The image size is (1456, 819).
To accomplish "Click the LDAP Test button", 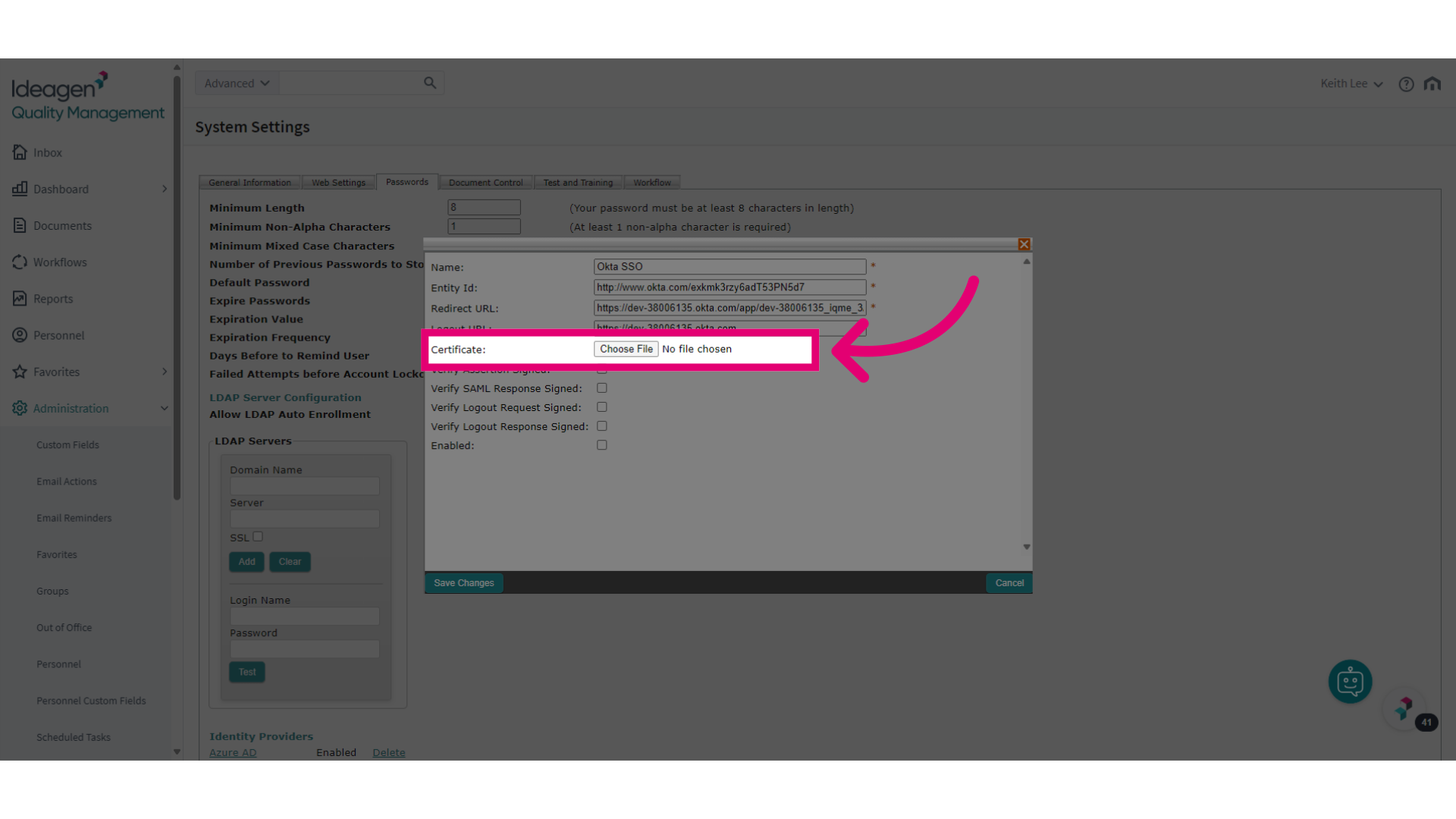I will (x=247, y=672).
